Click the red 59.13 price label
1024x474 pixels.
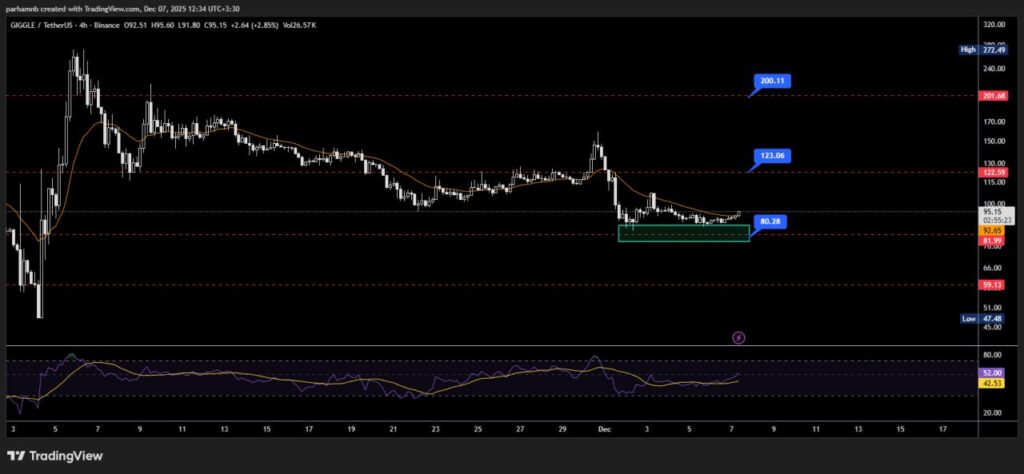click(x=994, y=284)
